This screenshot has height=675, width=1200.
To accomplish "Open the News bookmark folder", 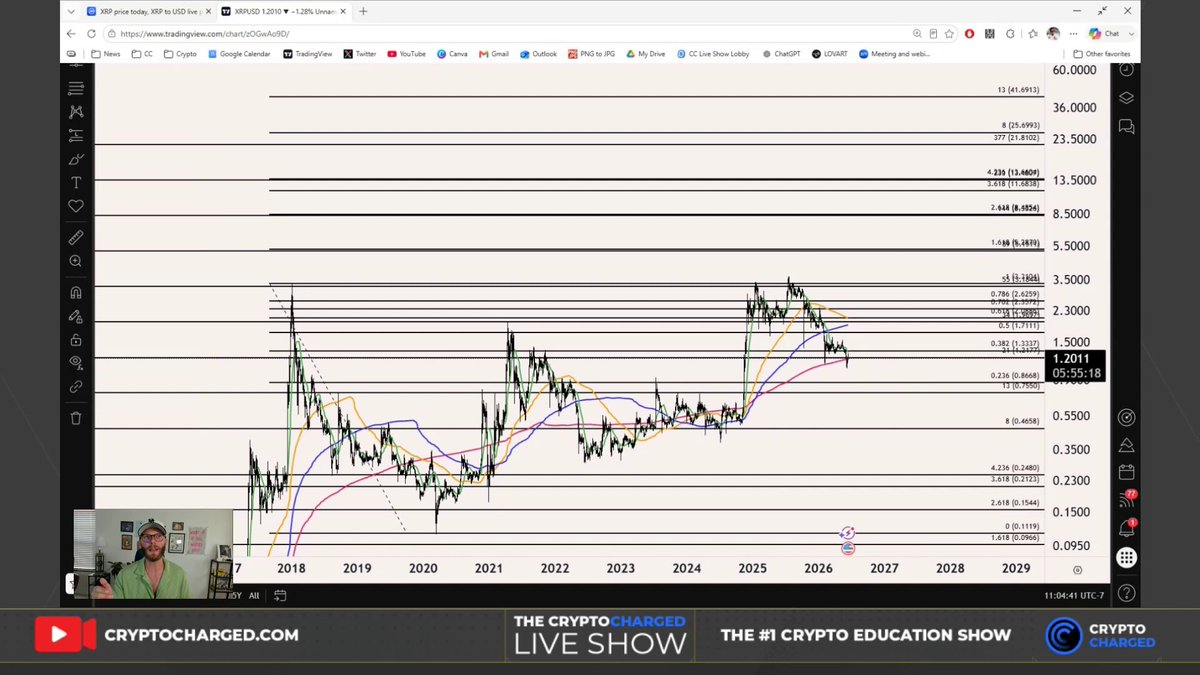I will 105,54.
